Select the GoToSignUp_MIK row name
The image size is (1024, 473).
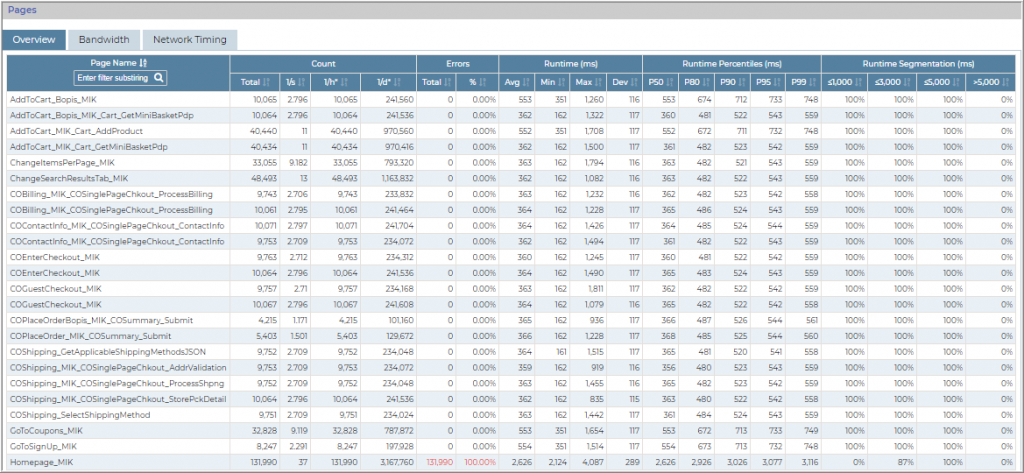[43, 446]
